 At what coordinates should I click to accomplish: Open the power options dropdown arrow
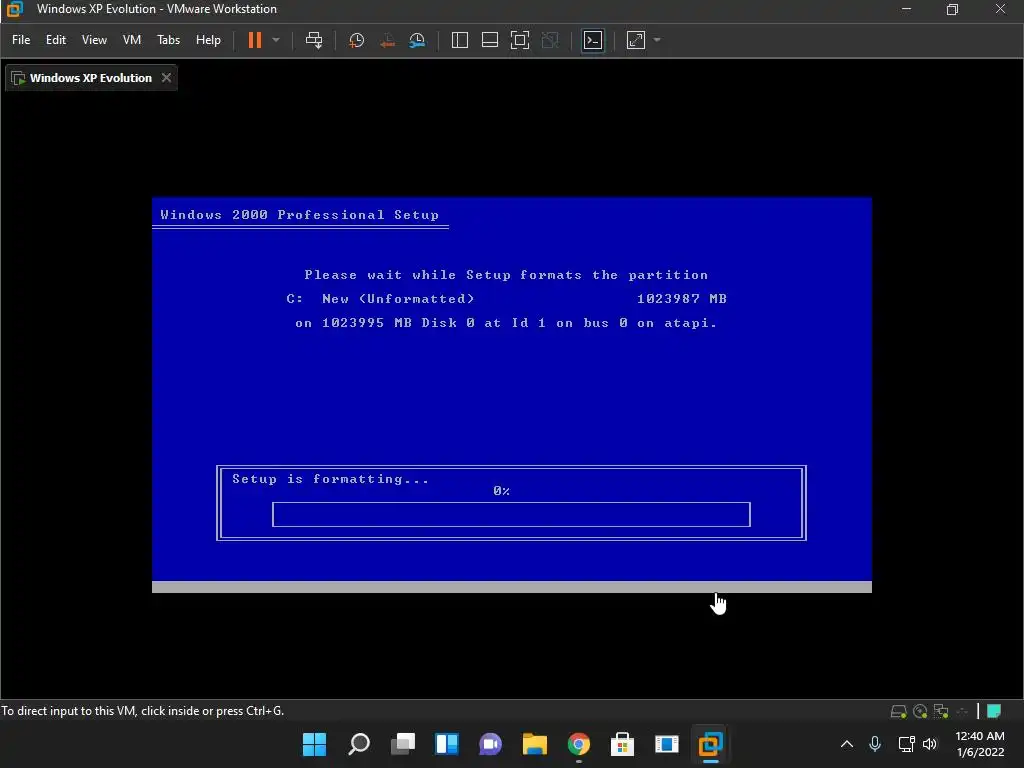pos(276,40)
